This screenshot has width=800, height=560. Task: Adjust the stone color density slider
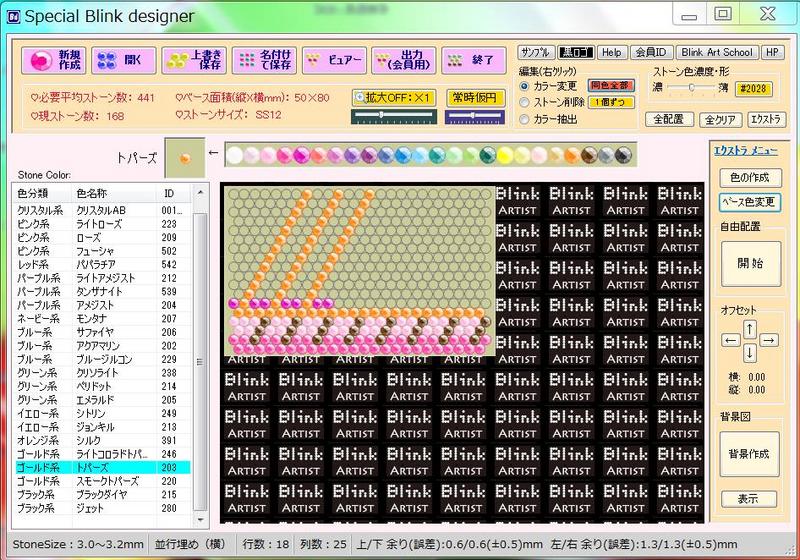(690, 88)
